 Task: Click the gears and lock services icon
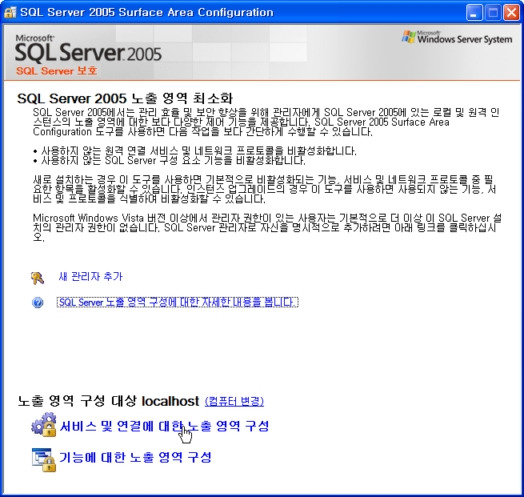pyautogui.click(x=44, y=424)
